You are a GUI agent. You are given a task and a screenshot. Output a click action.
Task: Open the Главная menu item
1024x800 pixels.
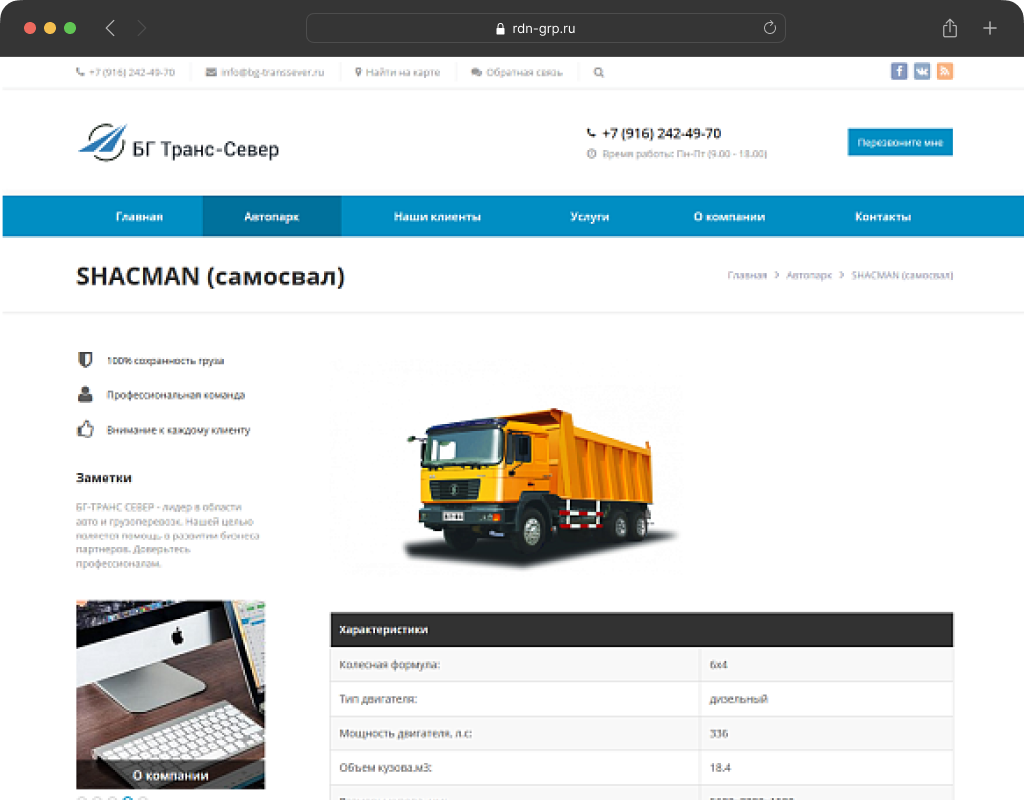coord(139,216)
